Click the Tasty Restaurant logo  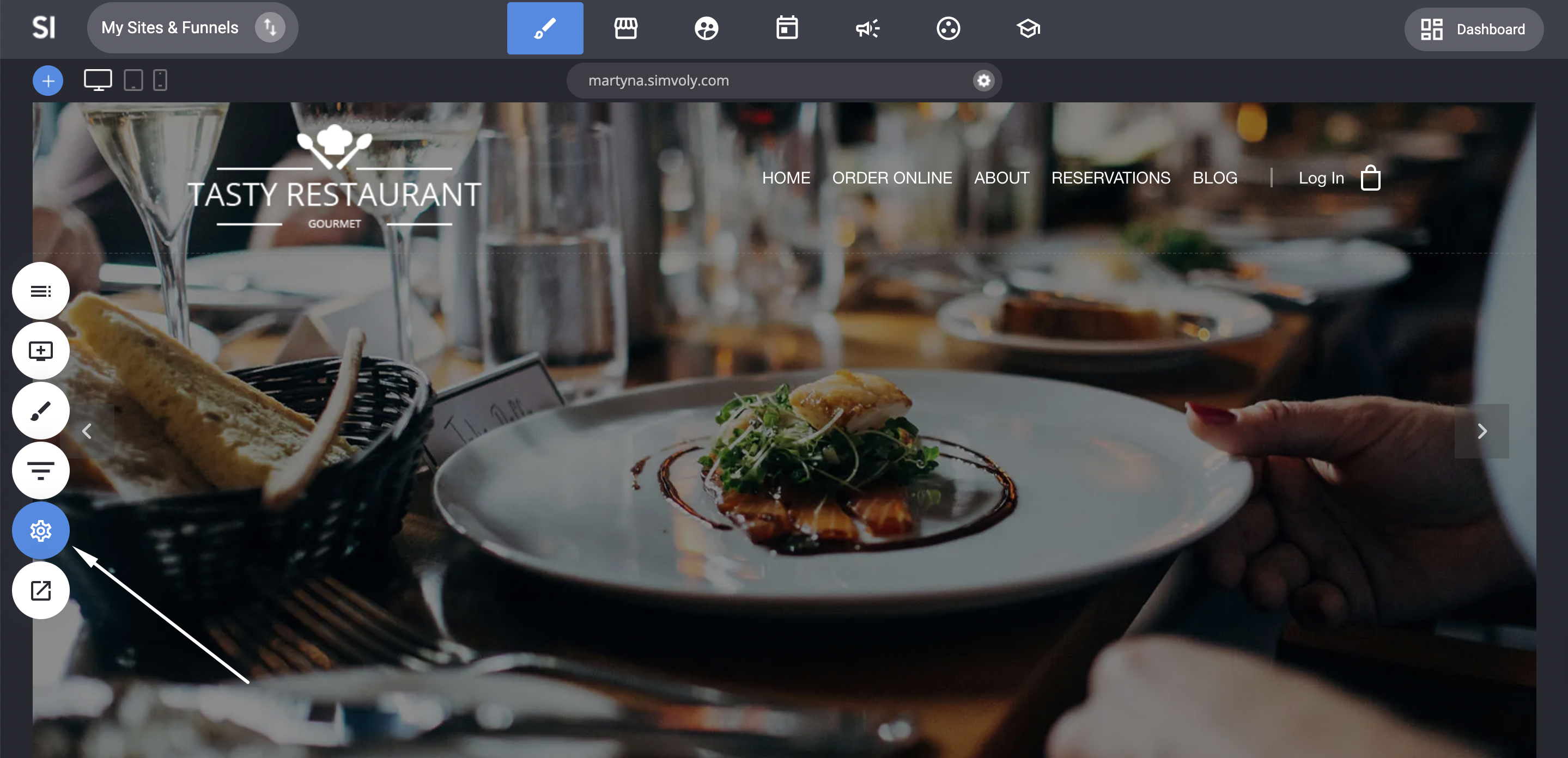coord(334,178)
